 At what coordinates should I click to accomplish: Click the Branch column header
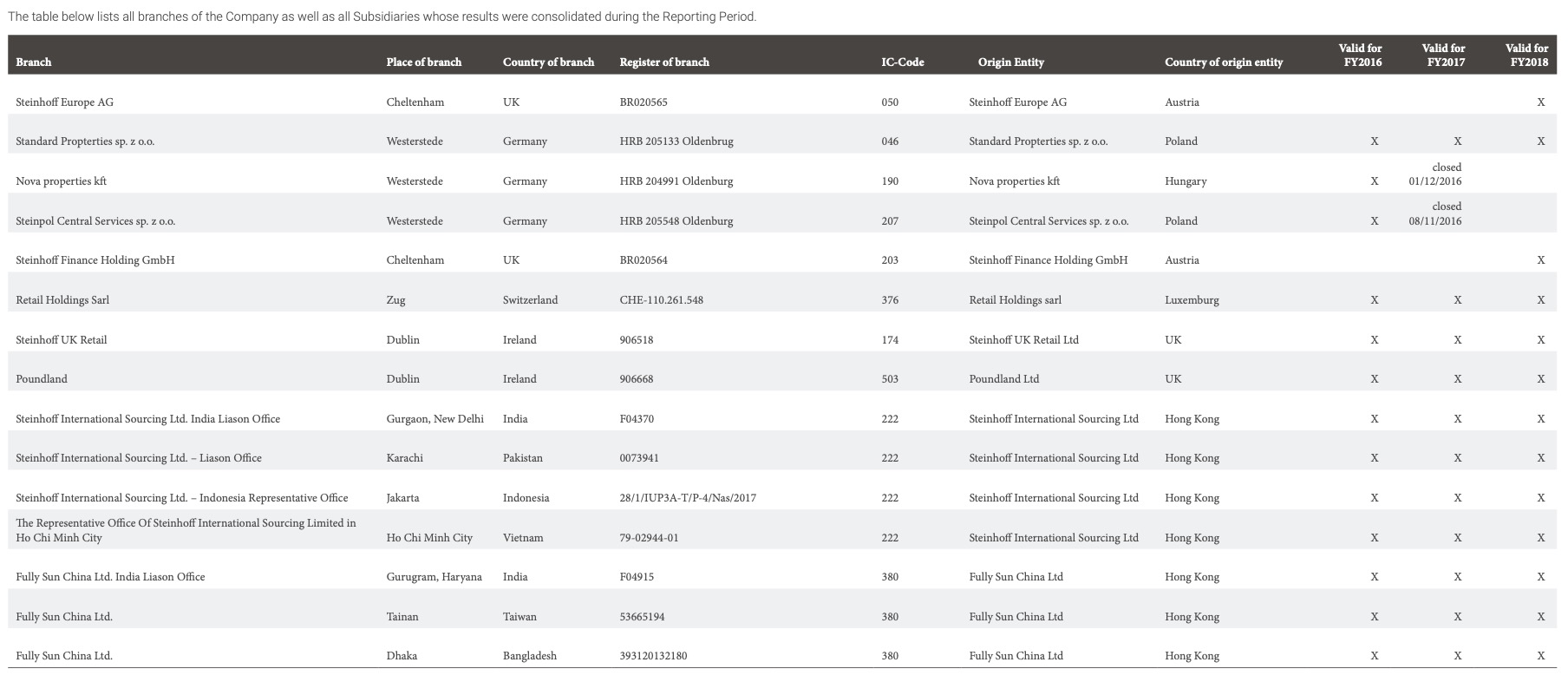coord(34,62)
